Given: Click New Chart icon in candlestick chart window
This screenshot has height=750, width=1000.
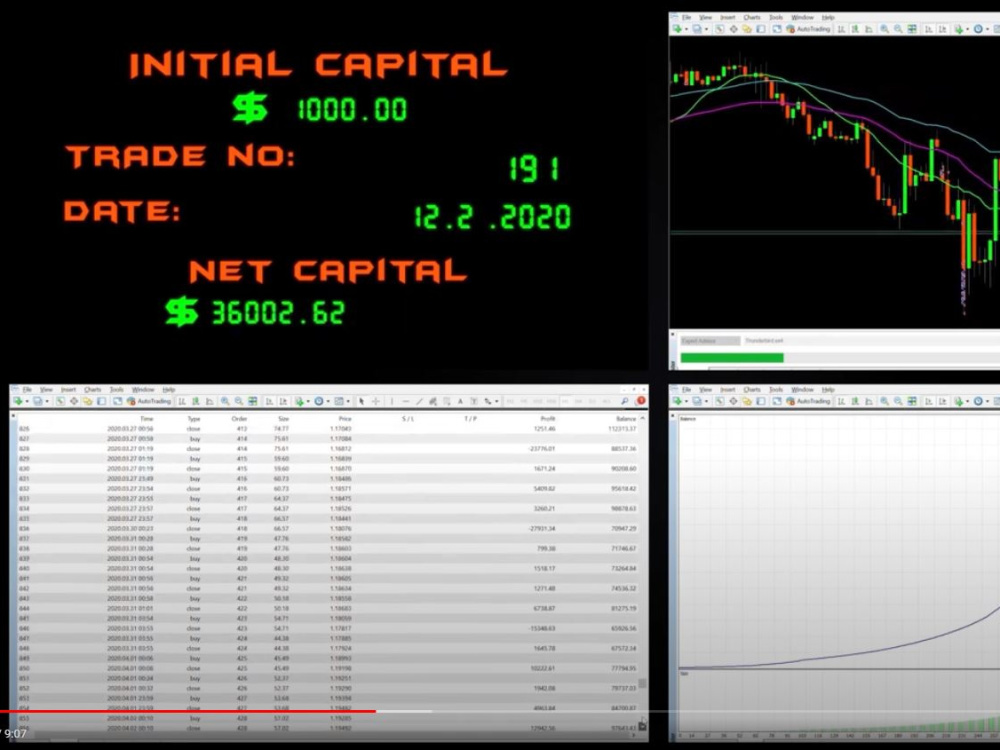Looking at the screenshot, I should pyautogui.click(x=677, y=29).
